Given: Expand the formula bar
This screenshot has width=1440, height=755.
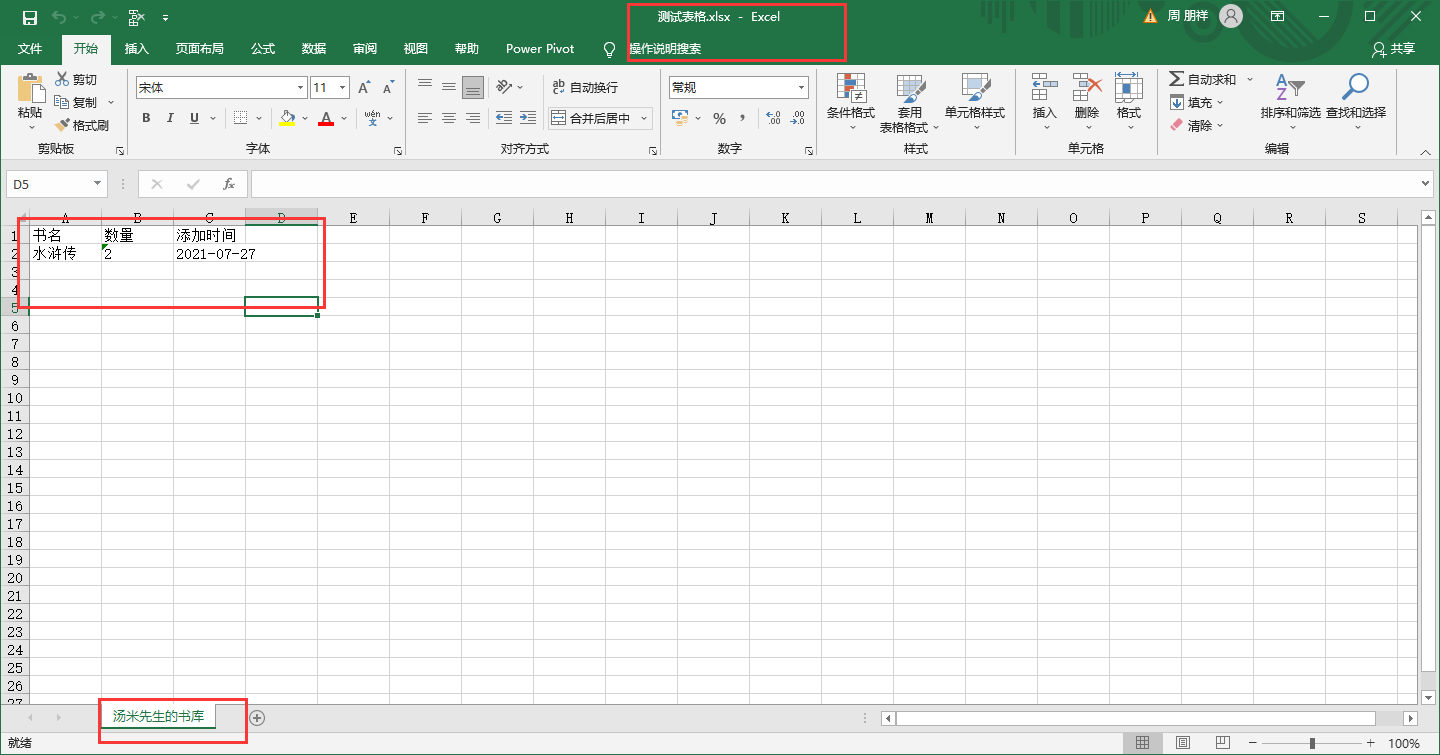Looking at the screenshot, I should point(1427,184).
